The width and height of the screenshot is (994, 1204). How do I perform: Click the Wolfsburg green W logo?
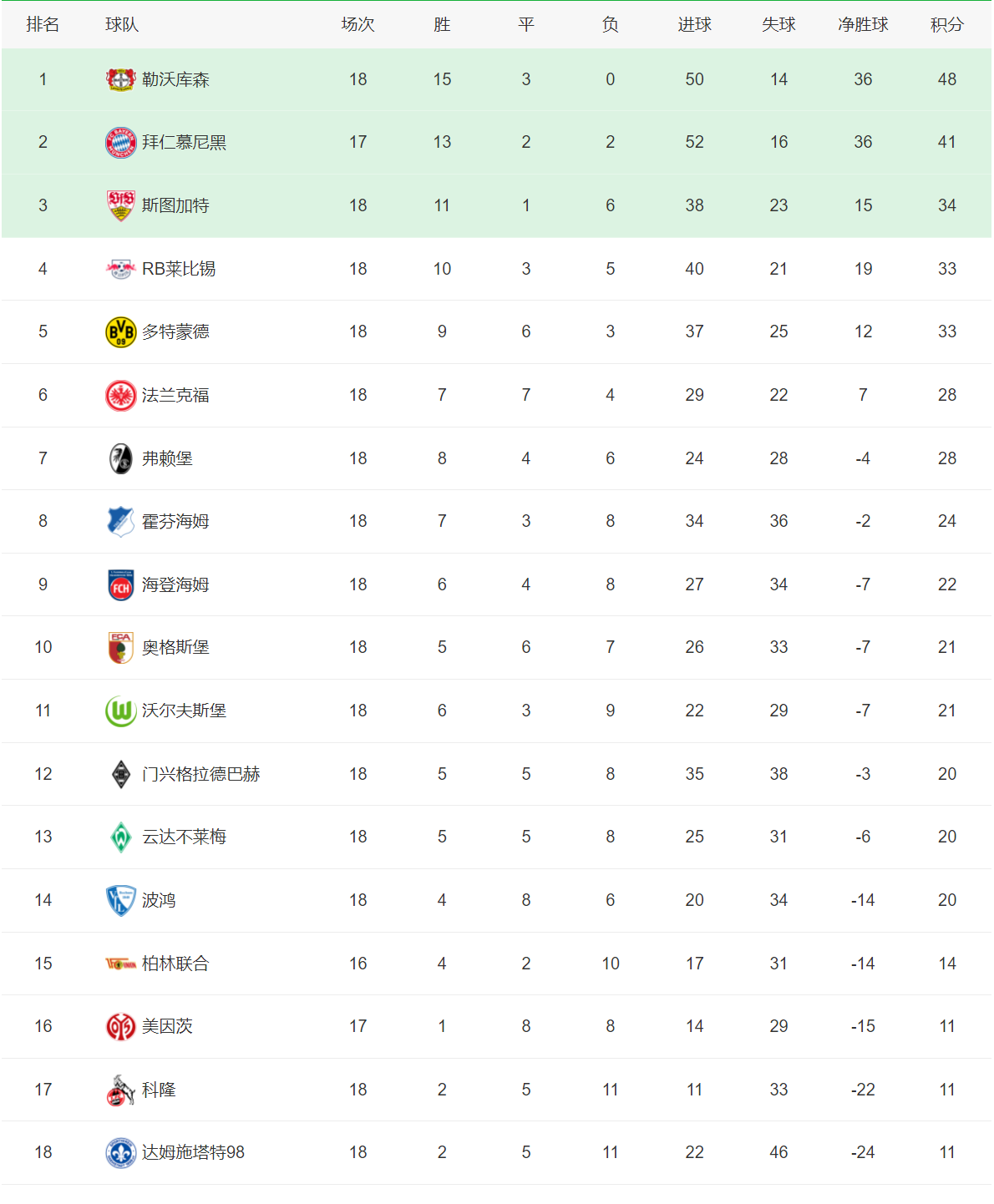click(x=121, y=711)
